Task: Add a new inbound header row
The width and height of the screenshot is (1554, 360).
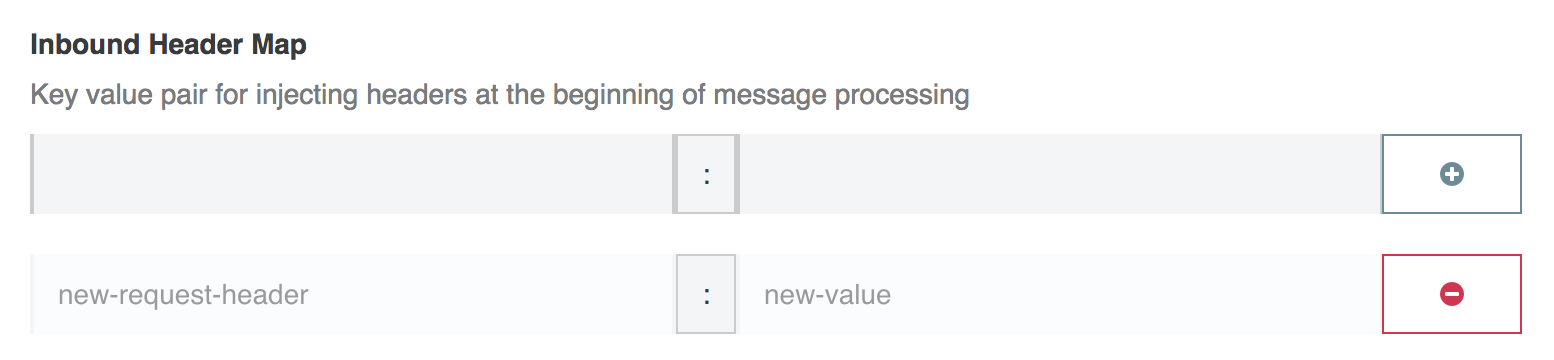Action: [x=1451, y=174]
